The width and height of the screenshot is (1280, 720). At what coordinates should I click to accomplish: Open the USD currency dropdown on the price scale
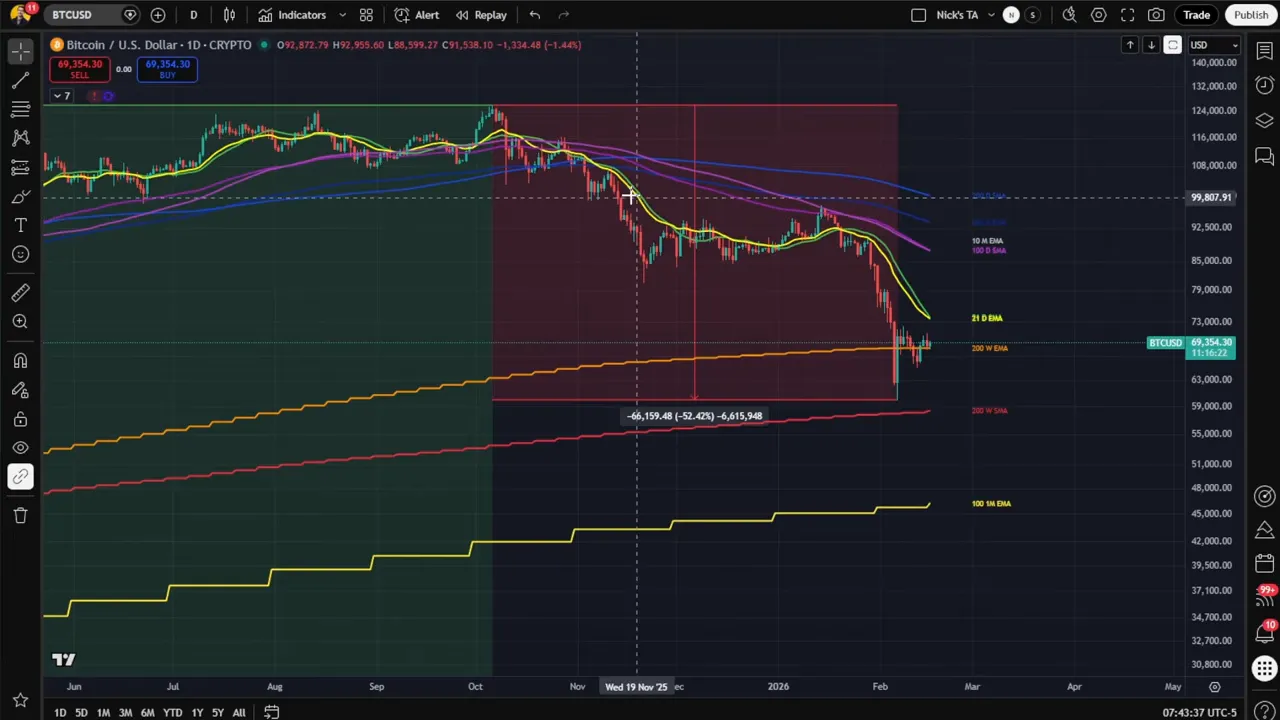(x=1213, y=44)
